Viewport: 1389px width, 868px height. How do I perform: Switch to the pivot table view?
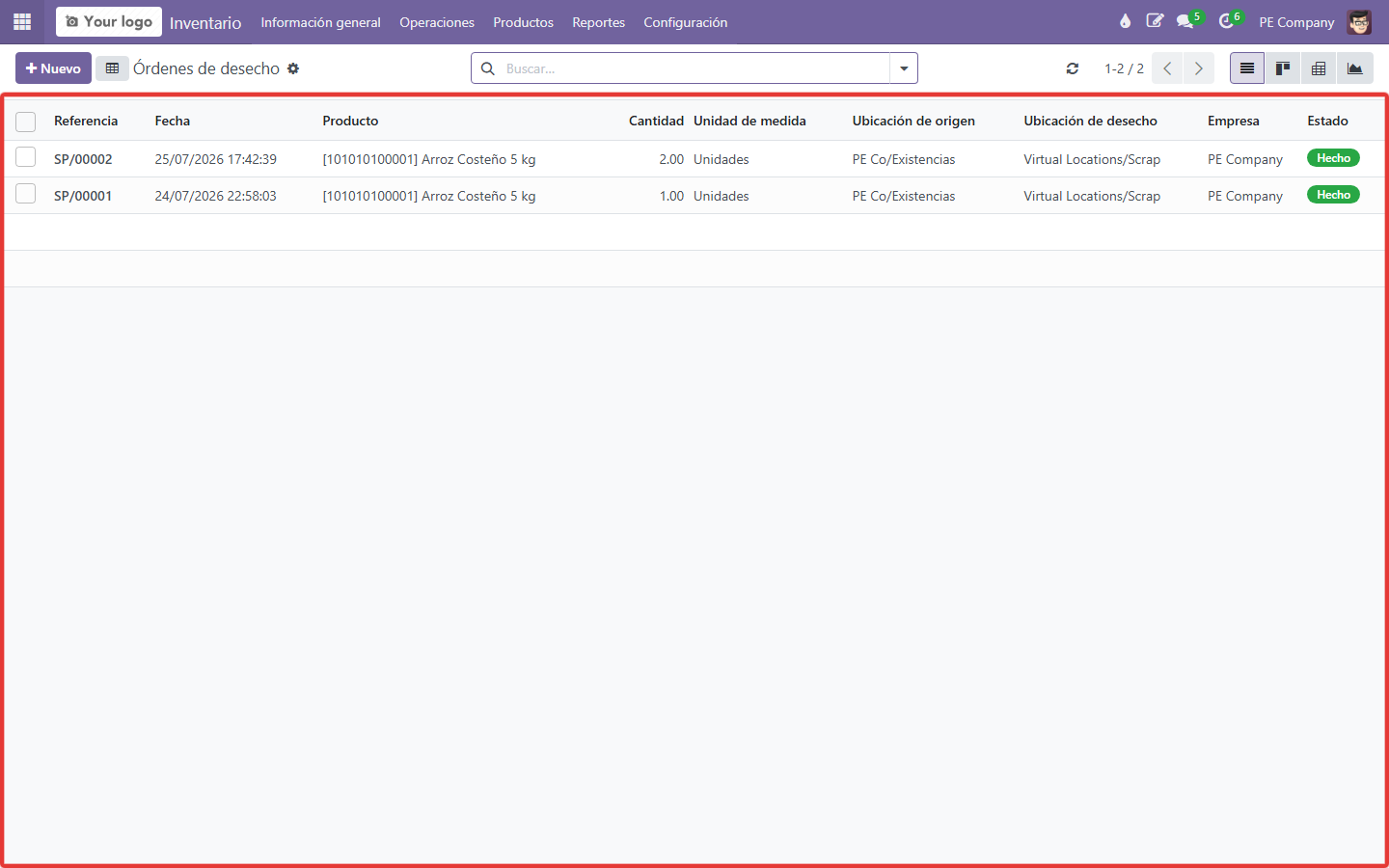[x=1319, y=68]
